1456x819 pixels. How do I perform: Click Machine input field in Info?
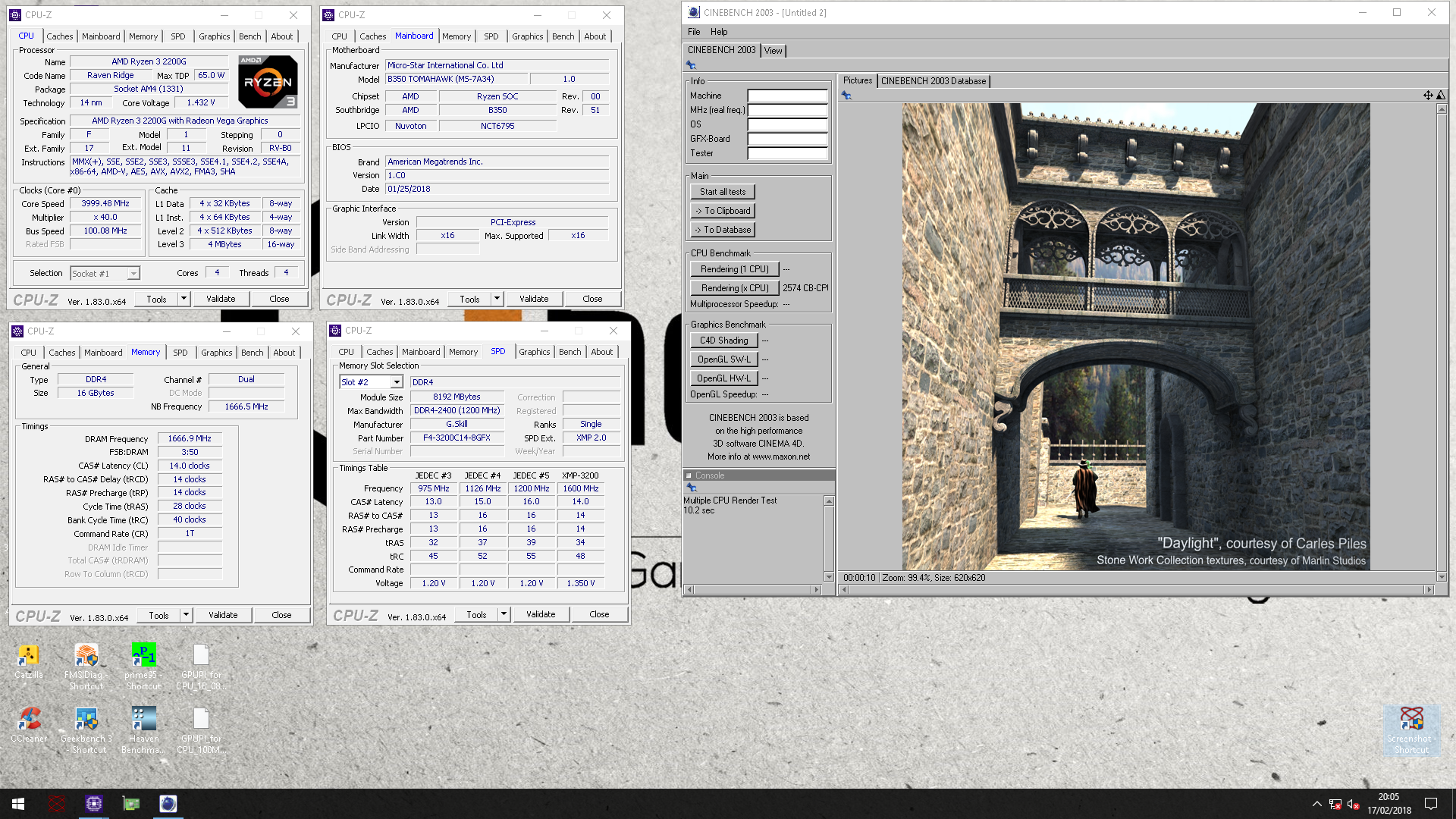(787, 96)
